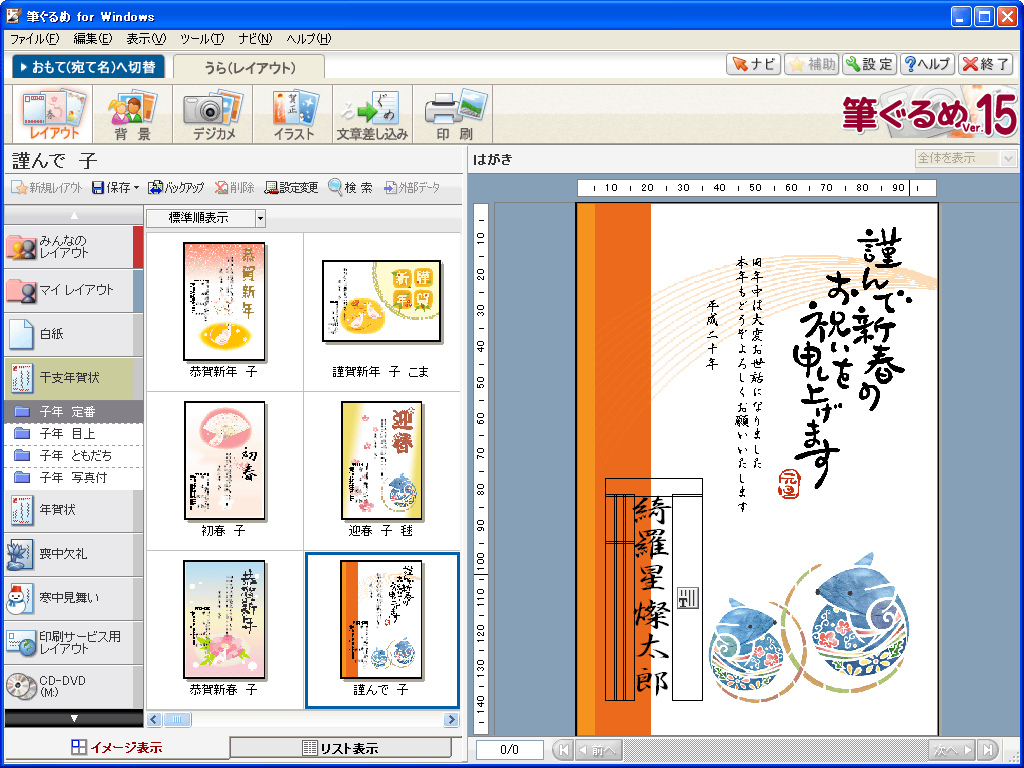Open the 文章差し込み text insert tool

(372, 115)
